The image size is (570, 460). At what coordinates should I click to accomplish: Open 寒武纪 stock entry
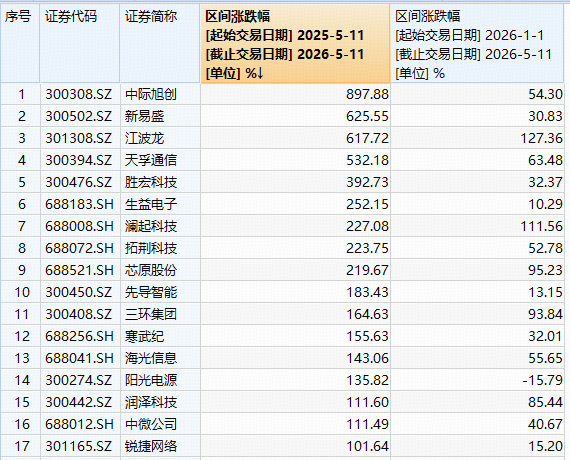(144, 336)
